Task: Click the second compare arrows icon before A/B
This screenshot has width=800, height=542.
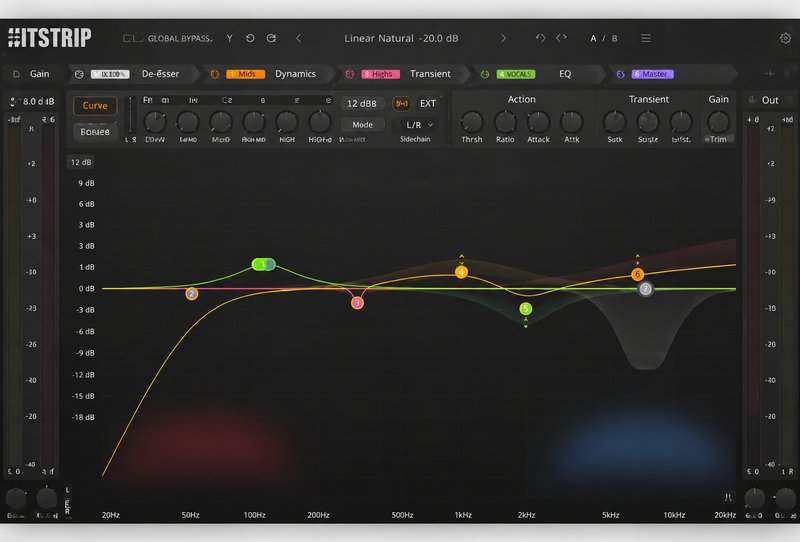Action: pyautogui.click(x=561, y=38)
